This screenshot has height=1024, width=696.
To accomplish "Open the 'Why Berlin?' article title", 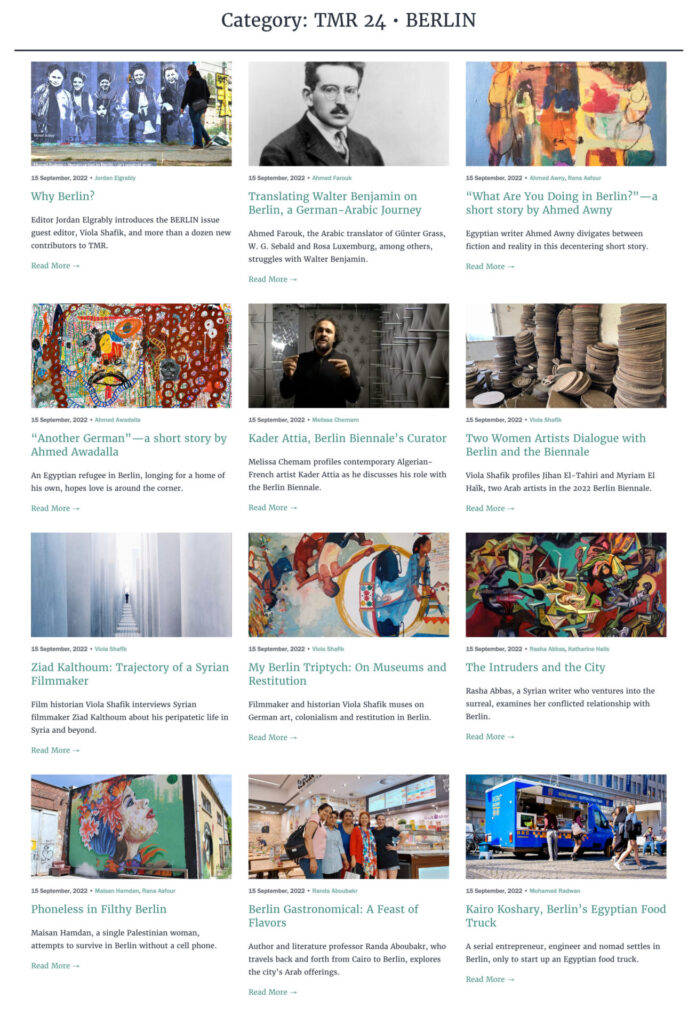I will coord(63,196).
